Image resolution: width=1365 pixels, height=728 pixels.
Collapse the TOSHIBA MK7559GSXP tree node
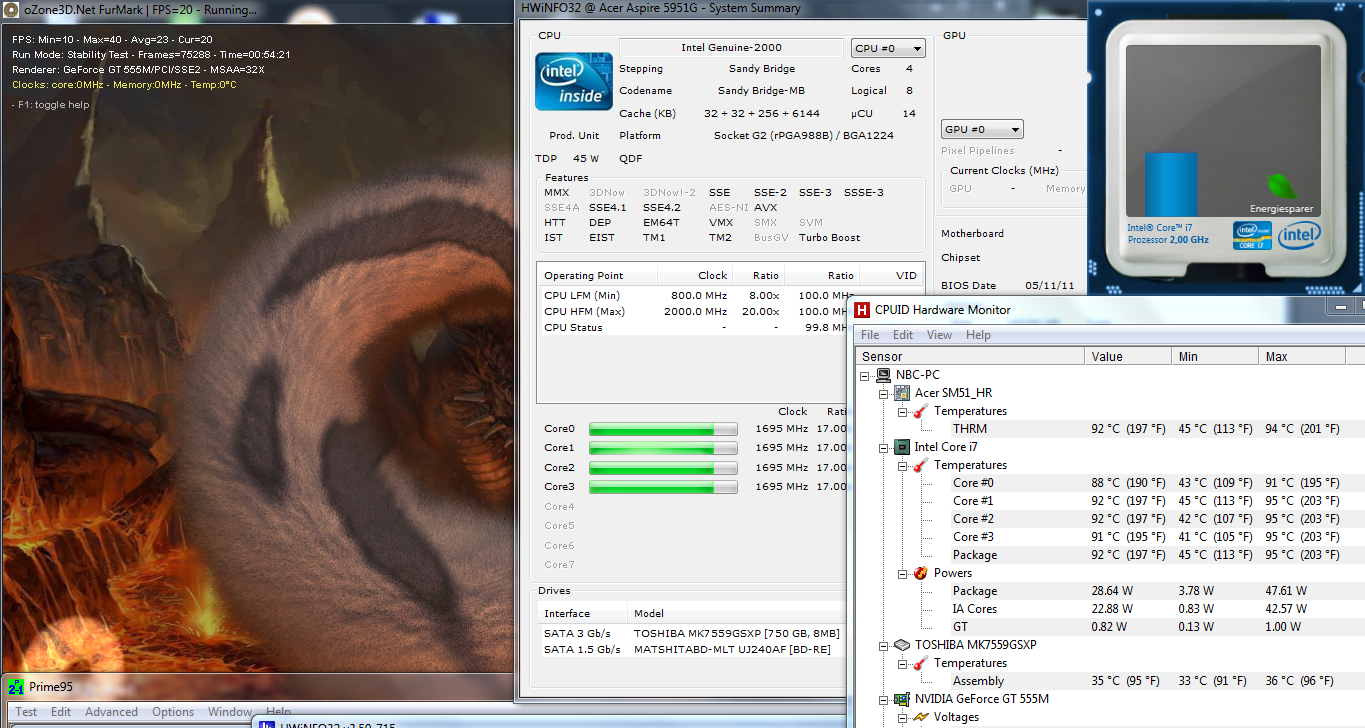884,645
